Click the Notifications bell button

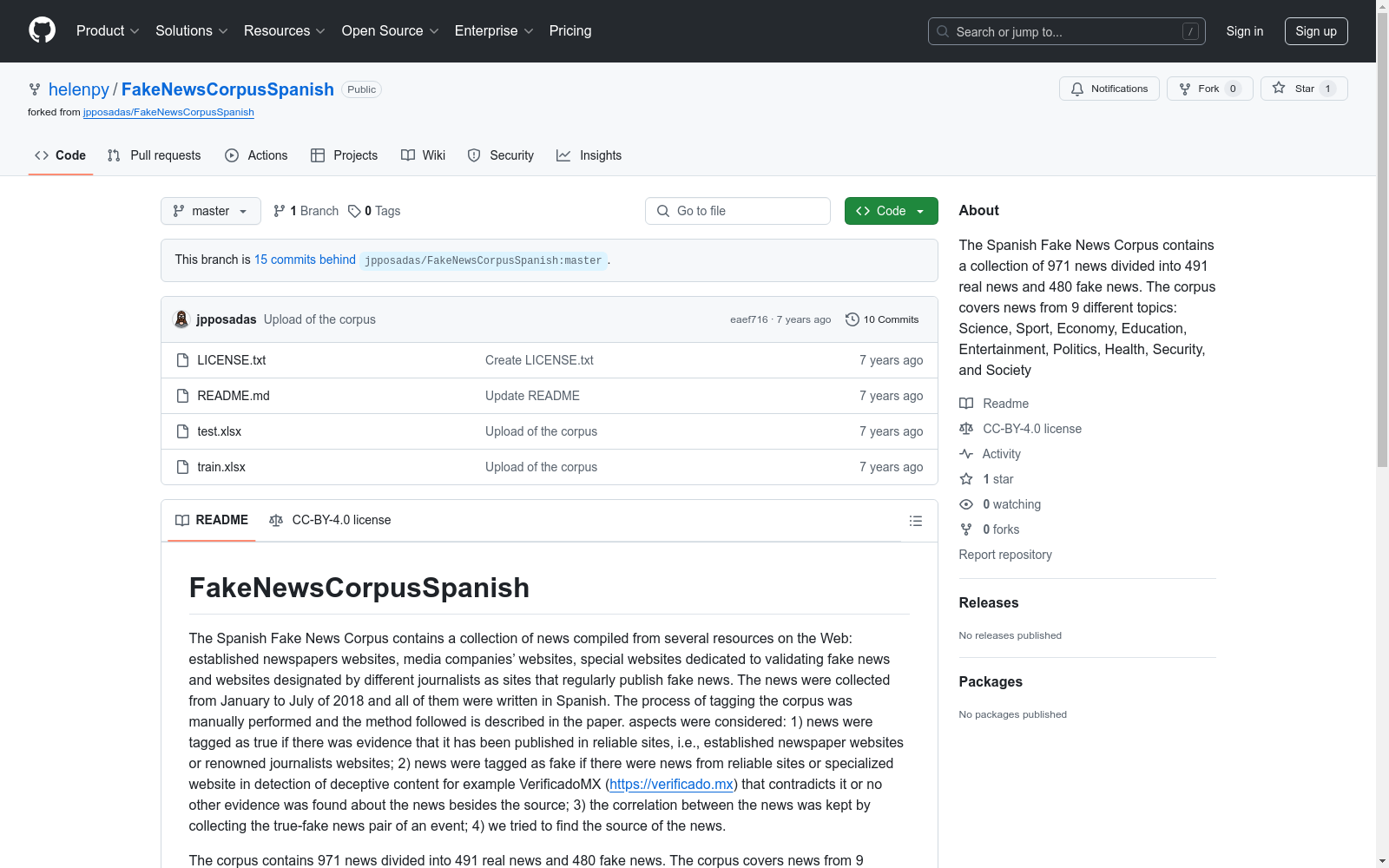[x=1109, y=89]
